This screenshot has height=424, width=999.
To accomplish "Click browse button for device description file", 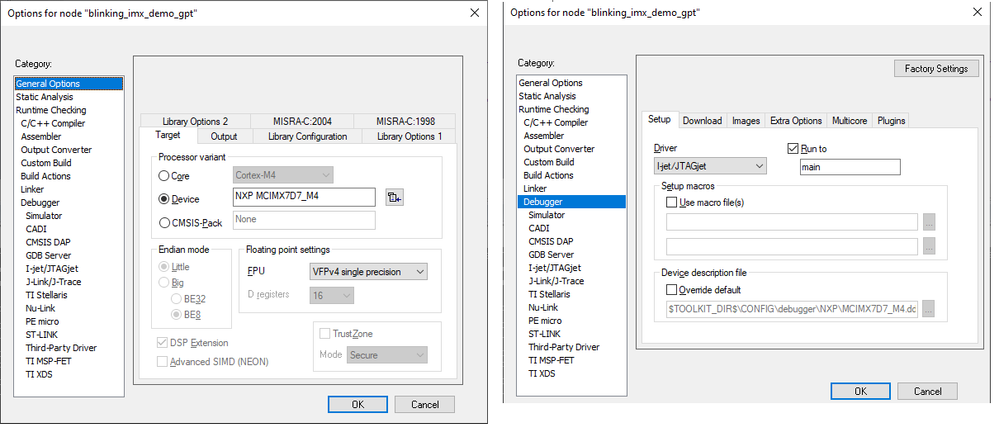I will 930,310.
